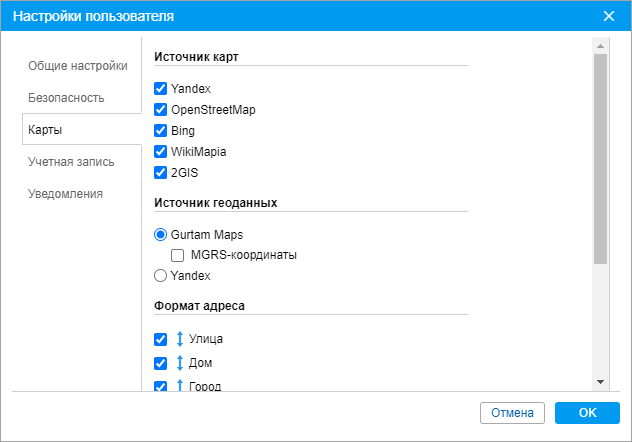This screenshot has height=442, width=632.
Task: Open the Уведомления tab
Action: 66,194
